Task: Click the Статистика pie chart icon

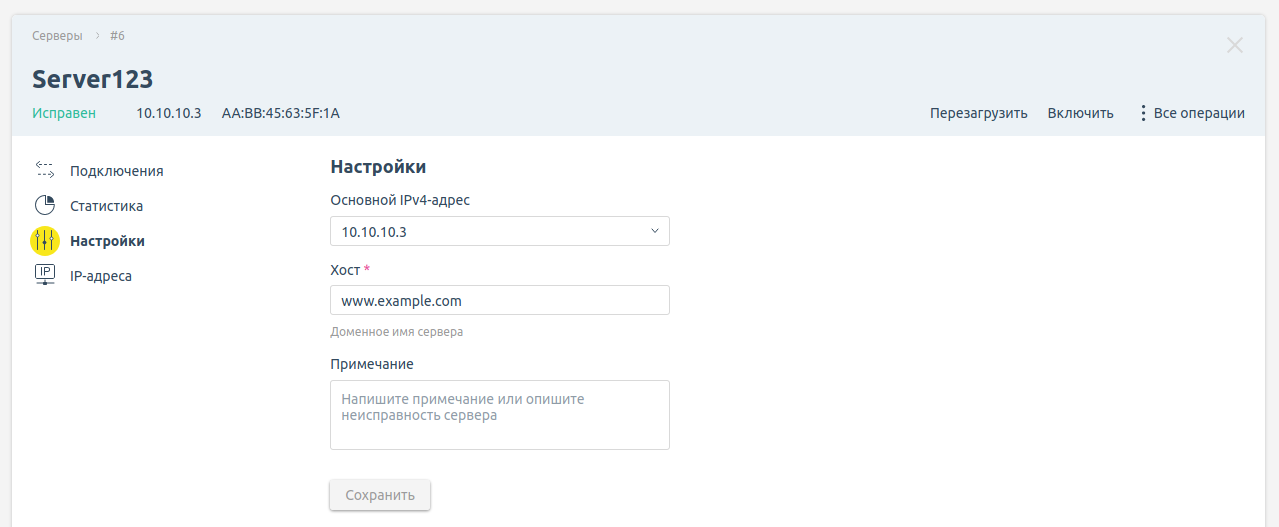Action: click(45, 206)
